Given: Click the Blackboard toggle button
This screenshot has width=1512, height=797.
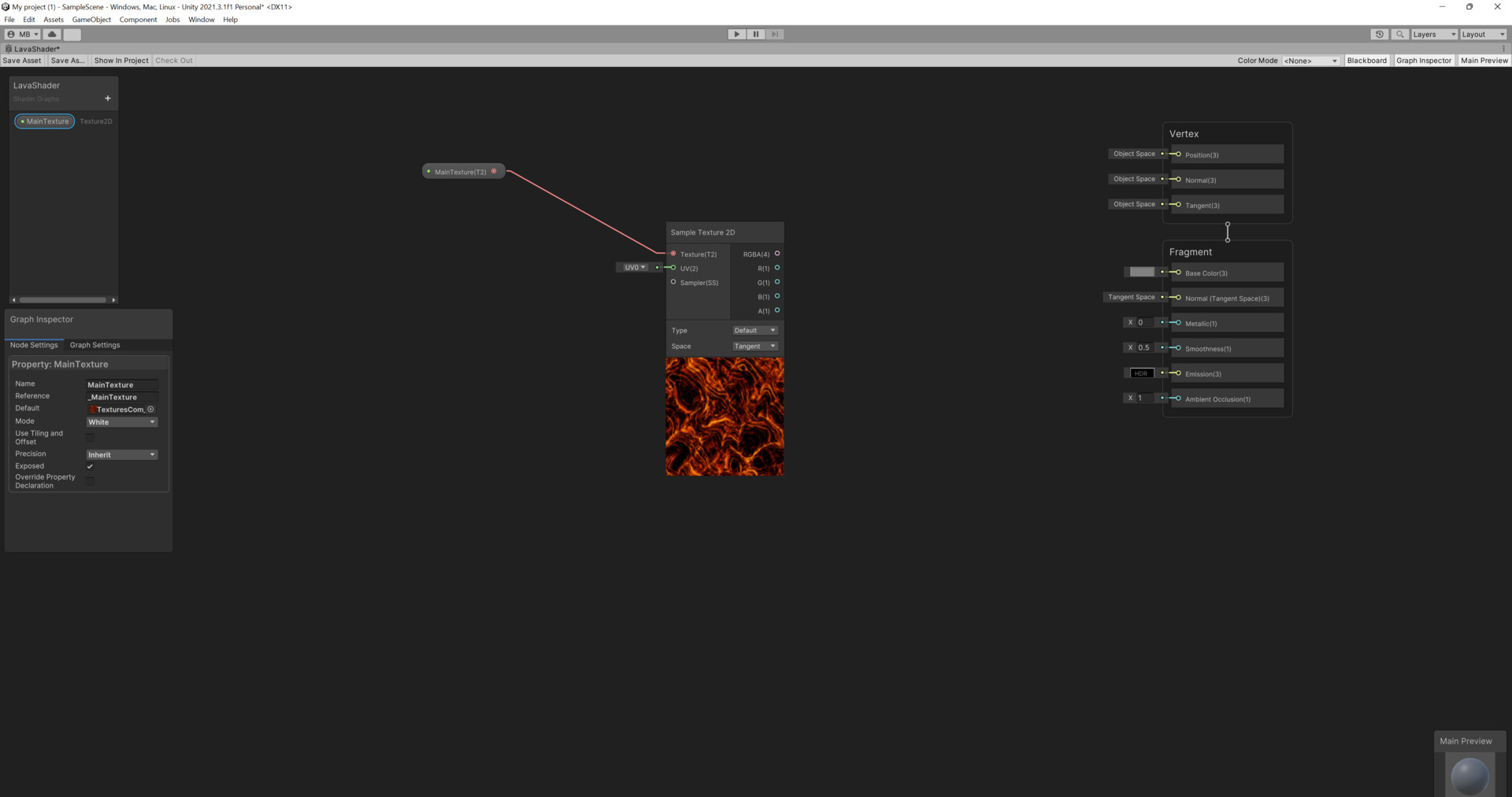Looking at the screenshot, I should coord(1366,60).
